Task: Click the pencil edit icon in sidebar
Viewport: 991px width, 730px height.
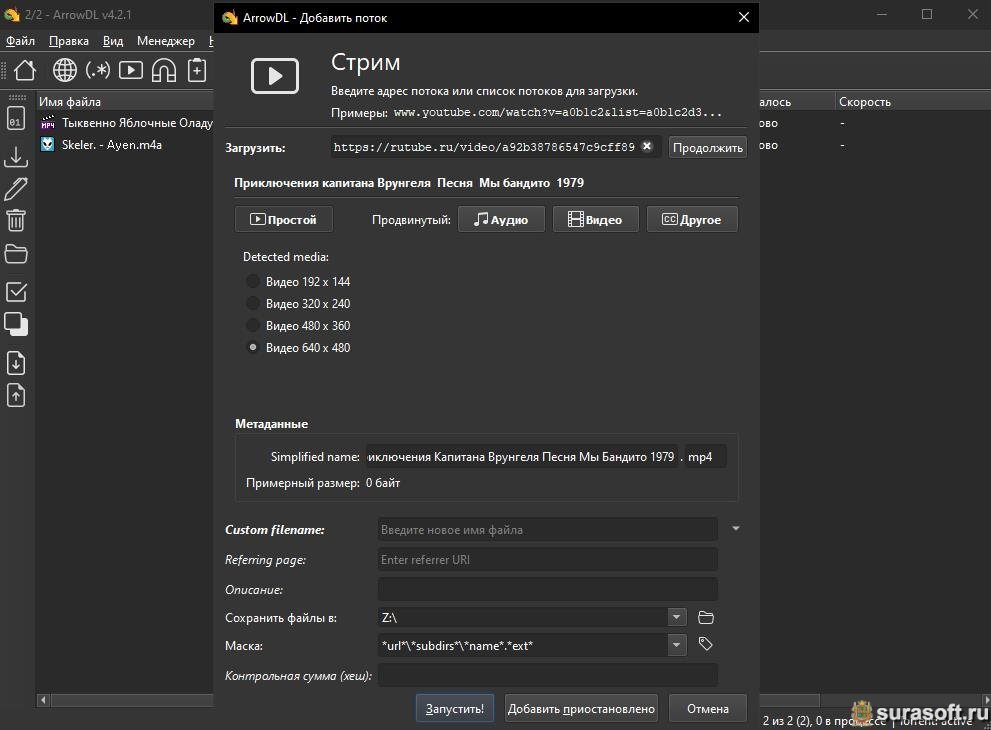Action: tap(16, 188)
